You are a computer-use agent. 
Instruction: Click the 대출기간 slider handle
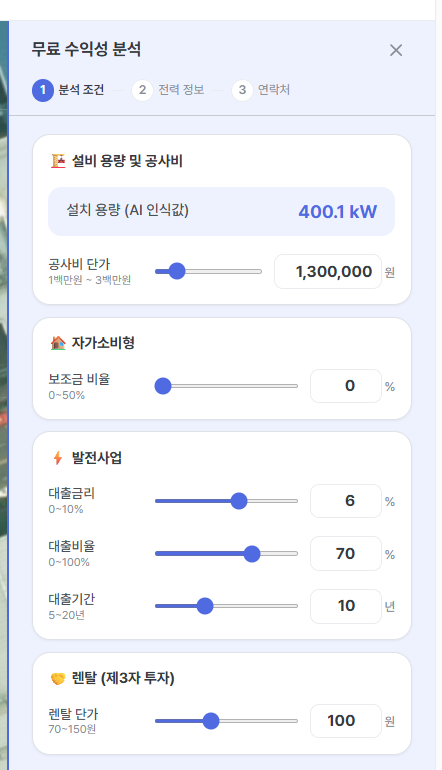coord(205,606)
